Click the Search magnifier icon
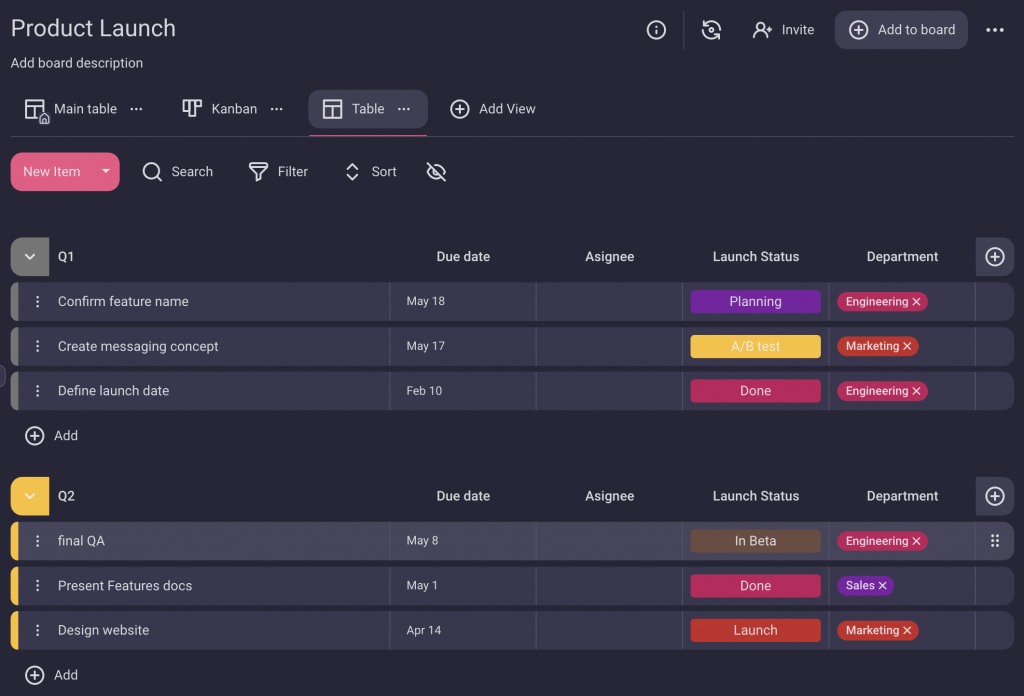Viewport: 1024px width, 696px height. click(x=152, y=172)
